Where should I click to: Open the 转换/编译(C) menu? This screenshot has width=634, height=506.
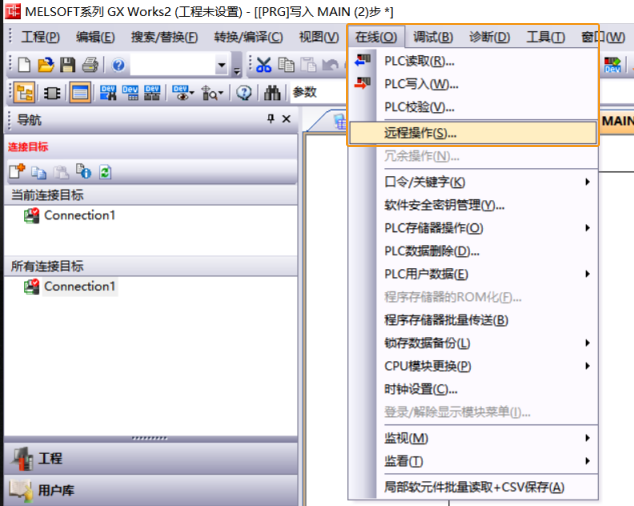coord(249,37)
